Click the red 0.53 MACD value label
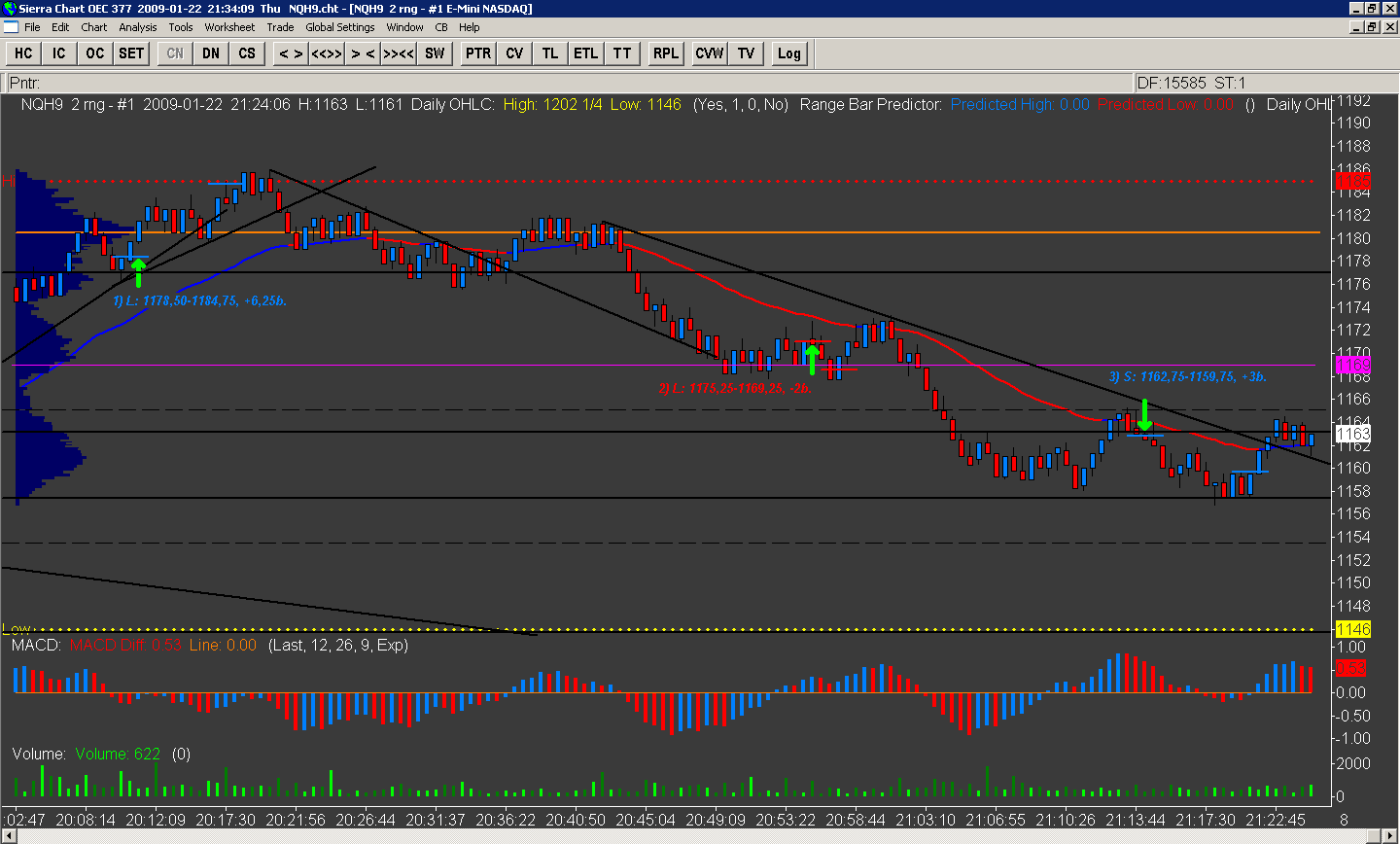Image resolution: width=1400 pixels, height=844 pixels. coord(1351,668)
